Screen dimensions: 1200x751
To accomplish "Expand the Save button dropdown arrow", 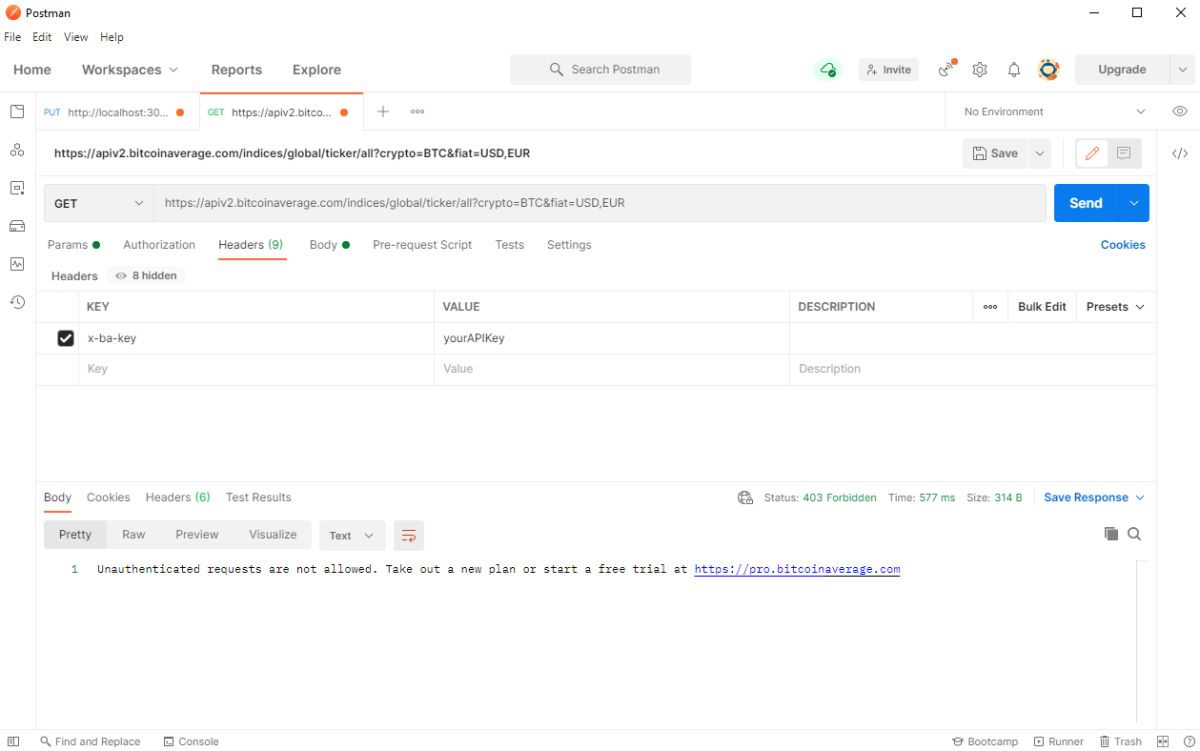I will pyautogui.click(x=1040, y=154).
